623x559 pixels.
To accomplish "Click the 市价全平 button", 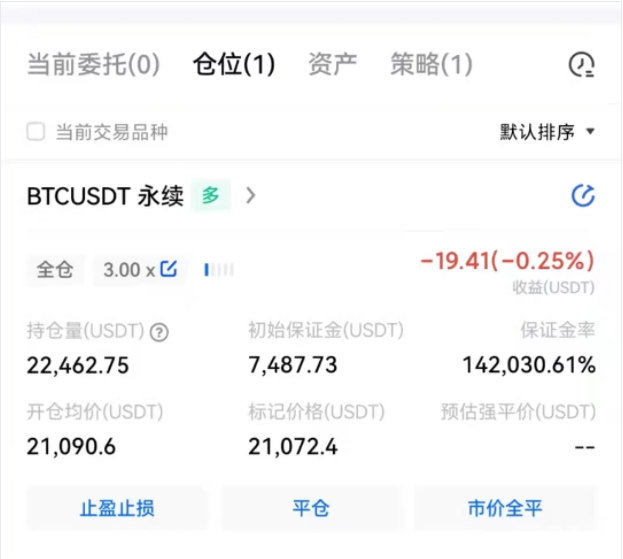I will click(505, 509).
